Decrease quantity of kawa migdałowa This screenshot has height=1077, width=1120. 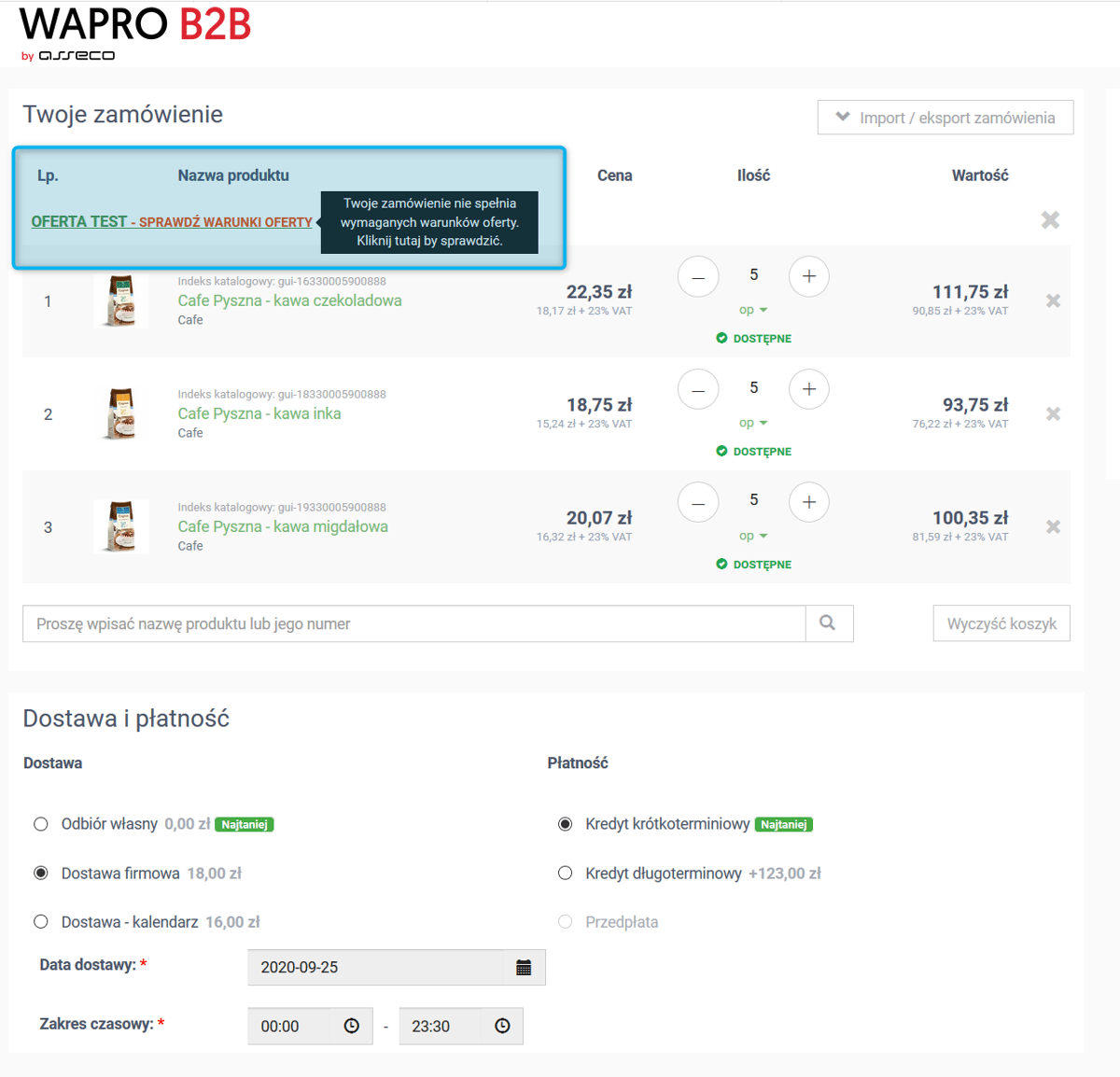click(x=698, y=502)
